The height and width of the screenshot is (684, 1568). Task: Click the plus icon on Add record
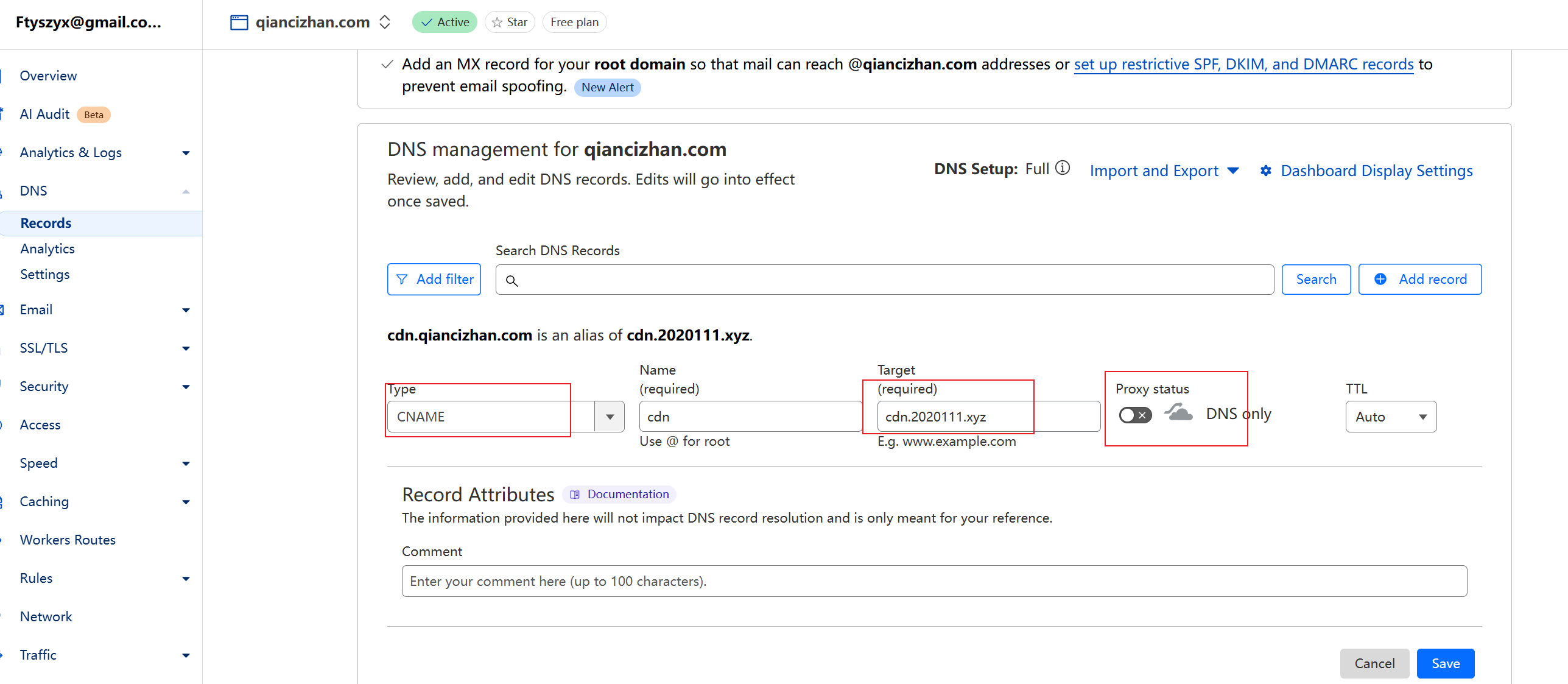click(1380, 280)
